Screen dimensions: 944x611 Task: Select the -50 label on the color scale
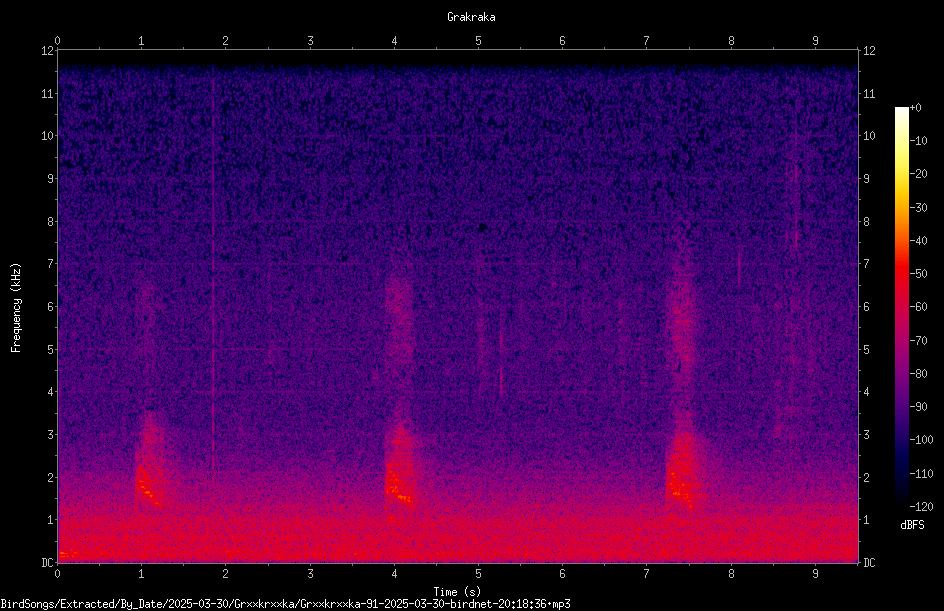[918, 274]
